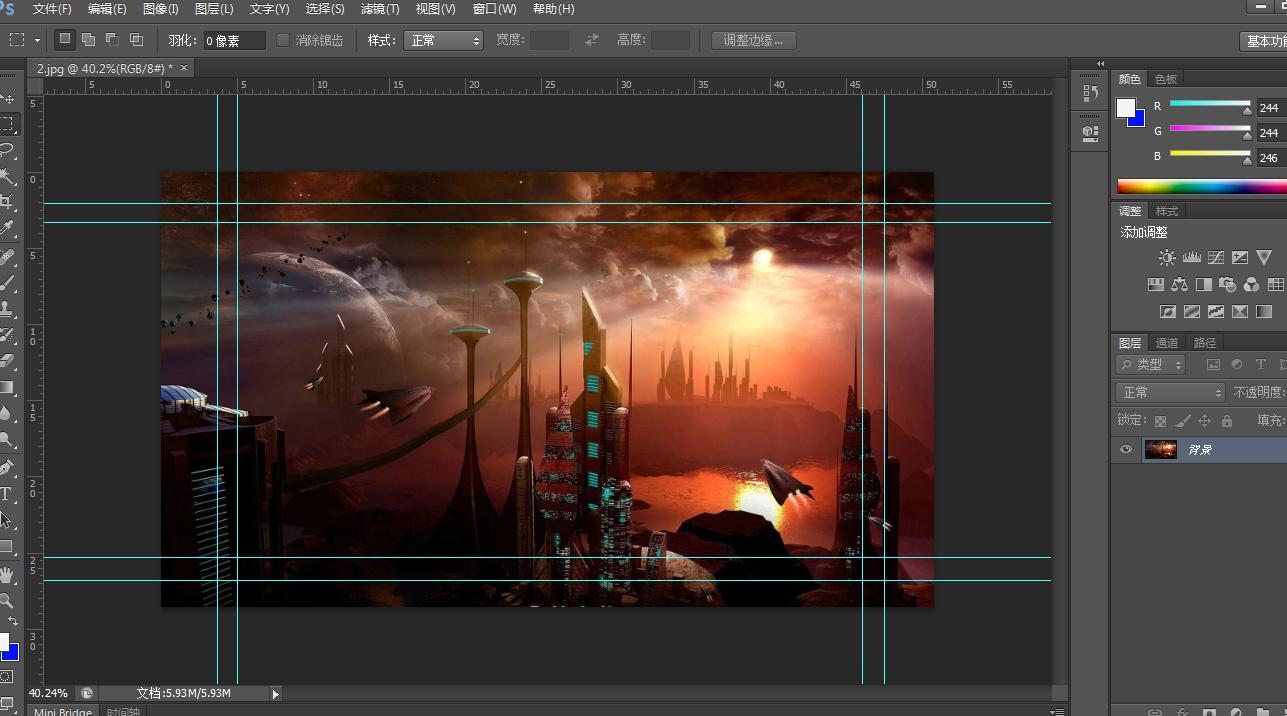
Task: Add a Color Balance adjustment
Action: point(1179,285)
